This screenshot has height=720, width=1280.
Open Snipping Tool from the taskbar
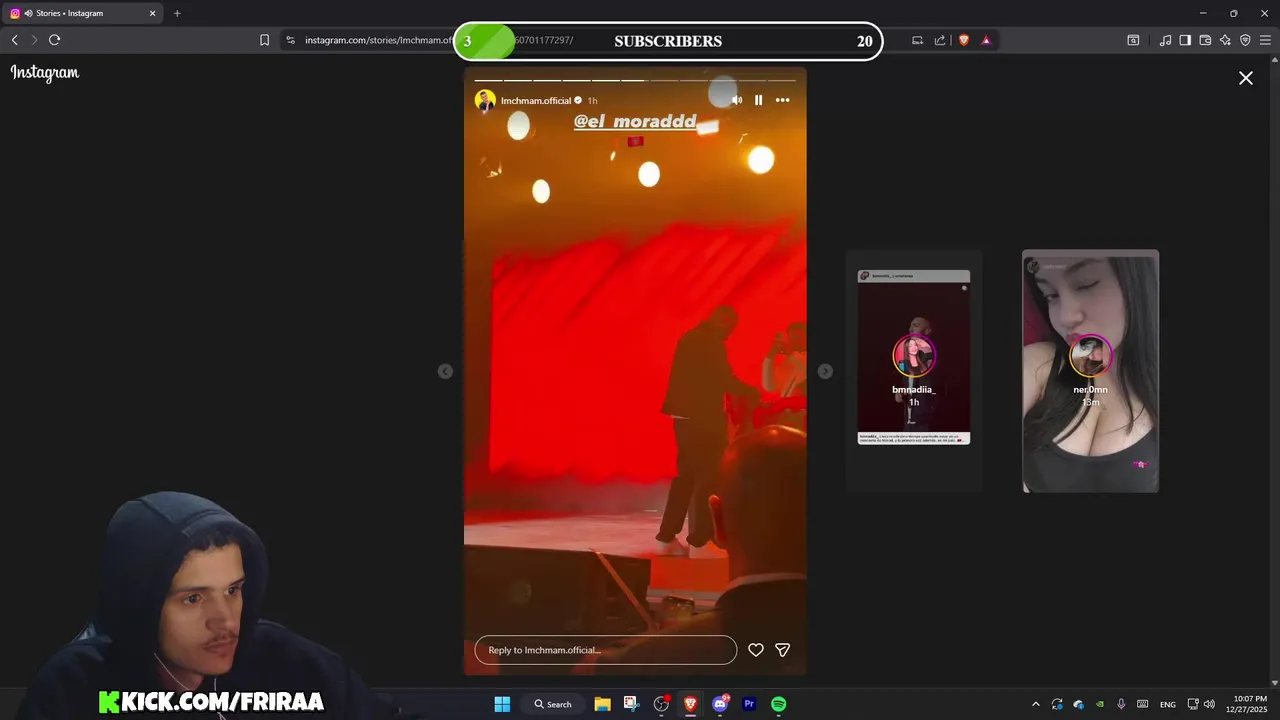(631, 704)
